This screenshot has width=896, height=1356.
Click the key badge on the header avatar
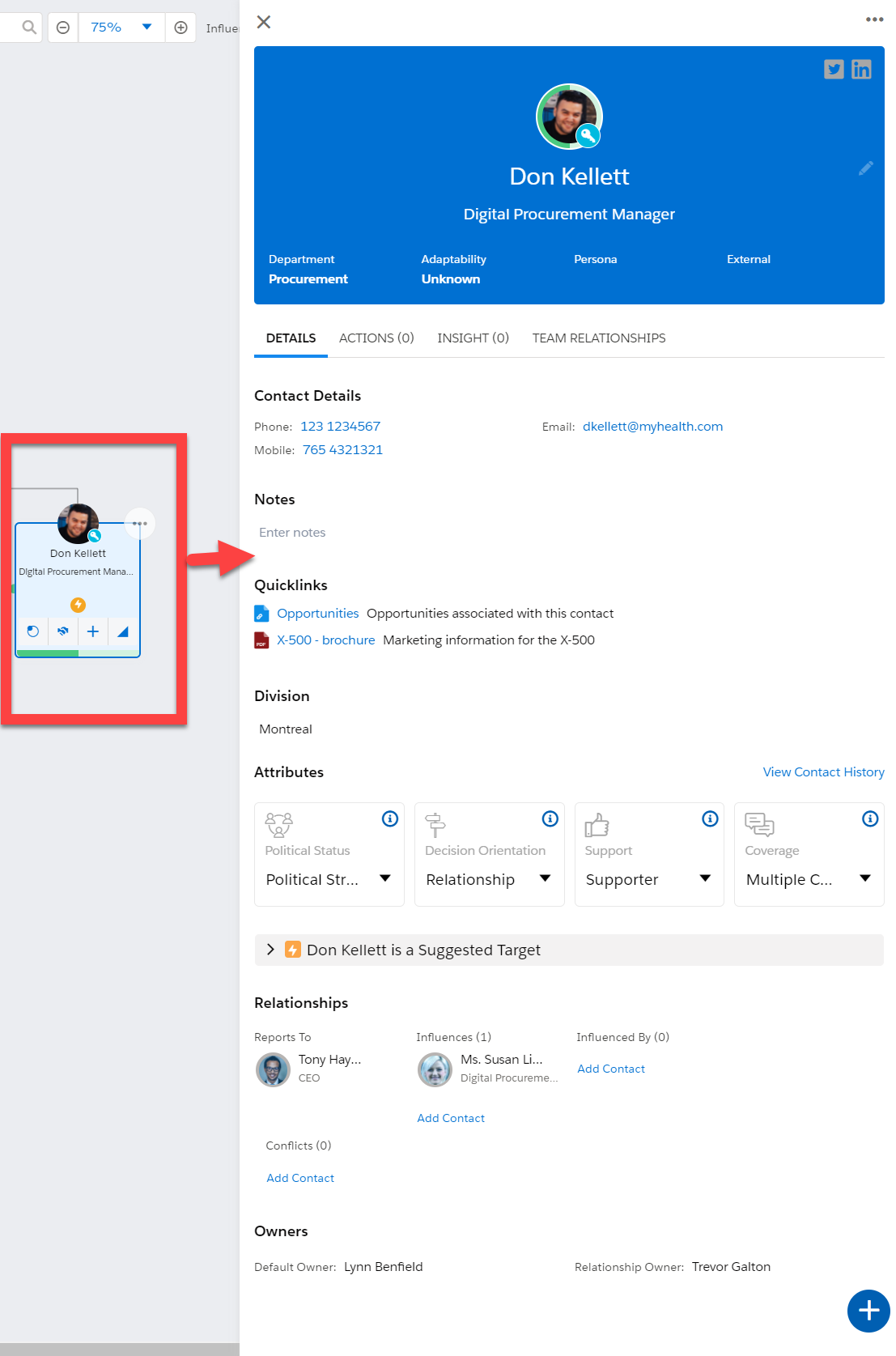tap(588, 136)
